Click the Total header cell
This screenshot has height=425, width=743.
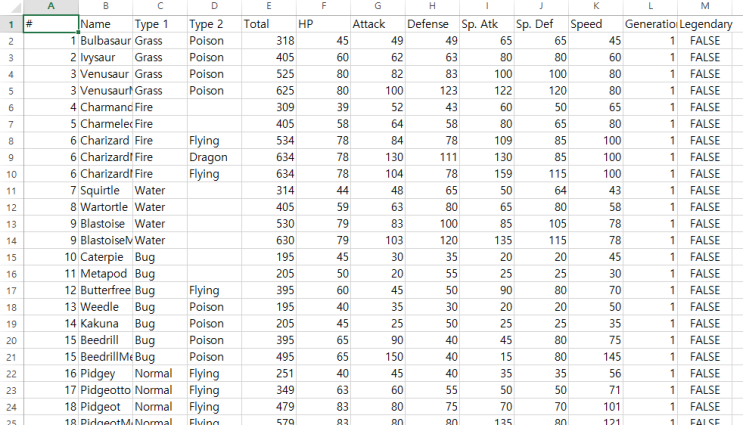(268, 23)
